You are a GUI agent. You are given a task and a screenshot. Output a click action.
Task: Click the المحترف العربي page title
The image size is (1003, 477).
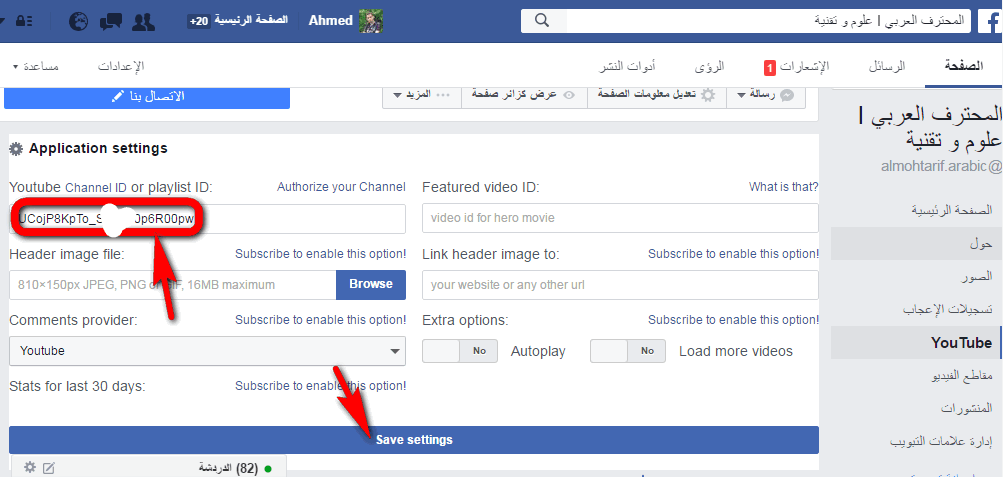[931, 127]
